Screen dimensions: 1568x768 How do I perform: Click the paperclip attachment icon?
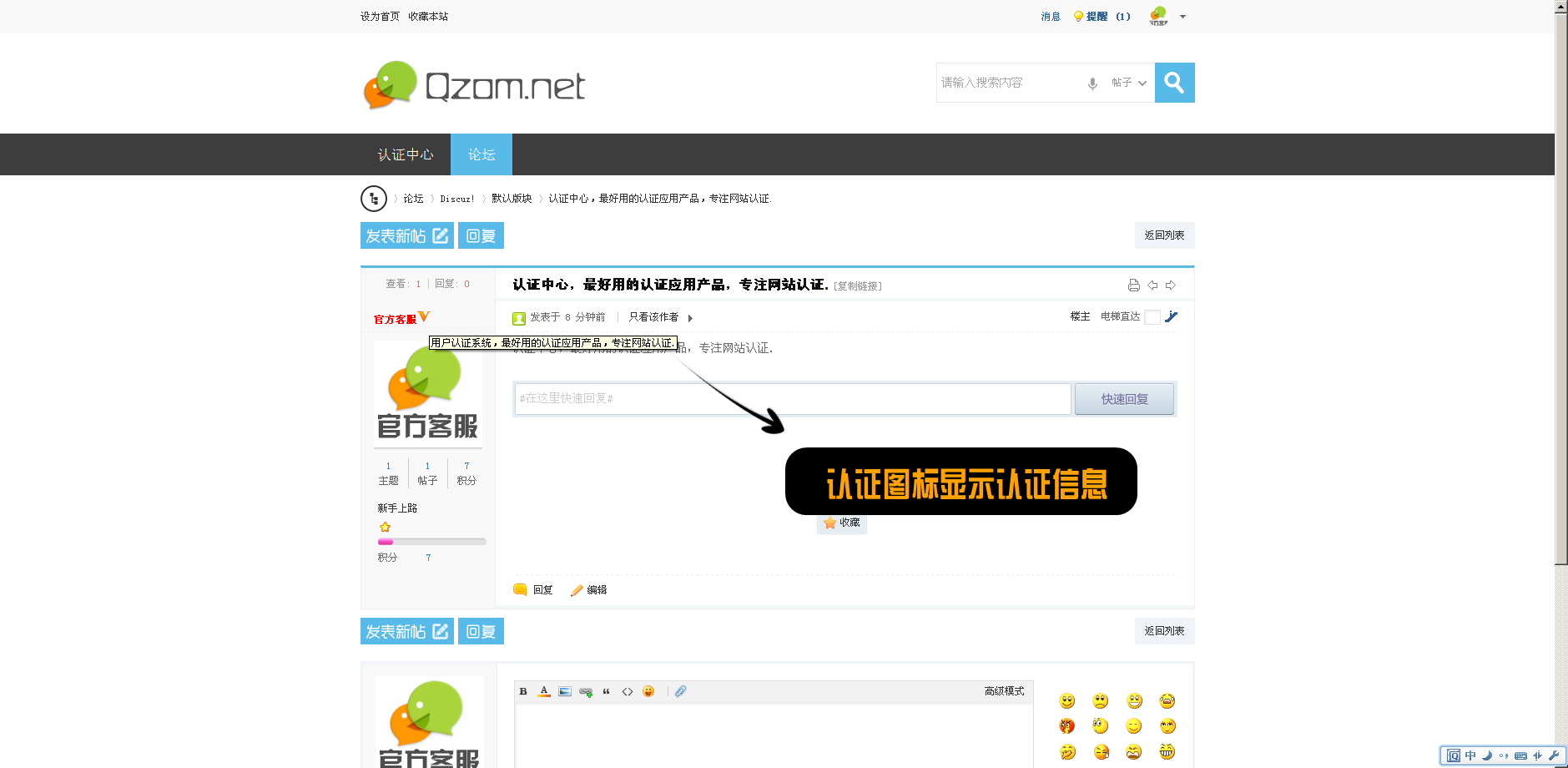(x=681, y=691)
